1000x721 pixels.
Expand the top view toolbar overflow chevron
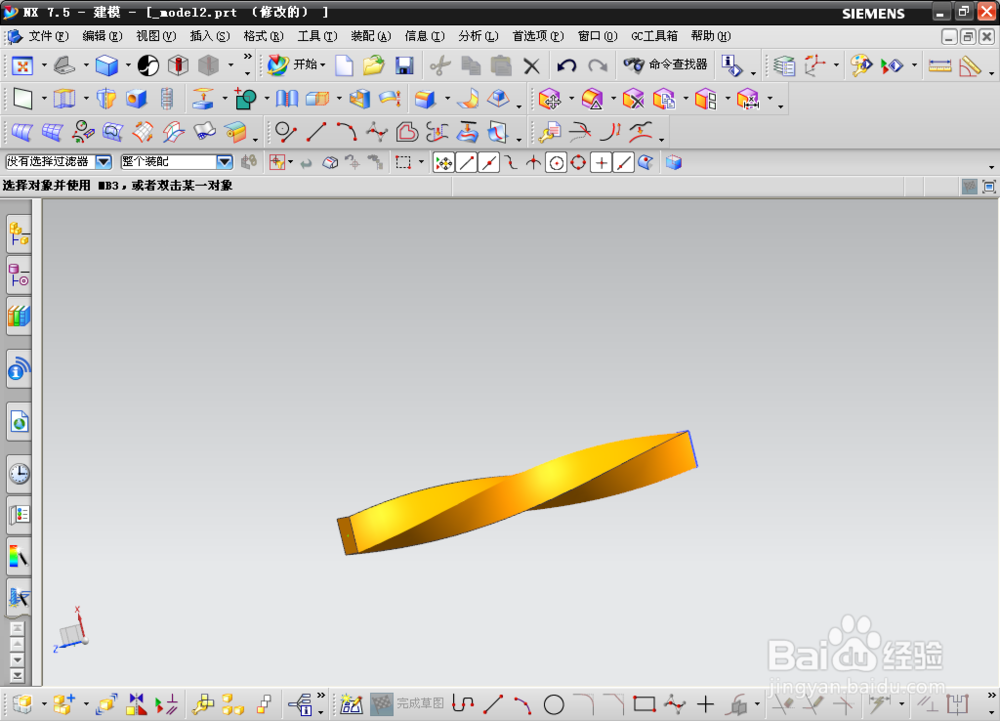[247, 57]
